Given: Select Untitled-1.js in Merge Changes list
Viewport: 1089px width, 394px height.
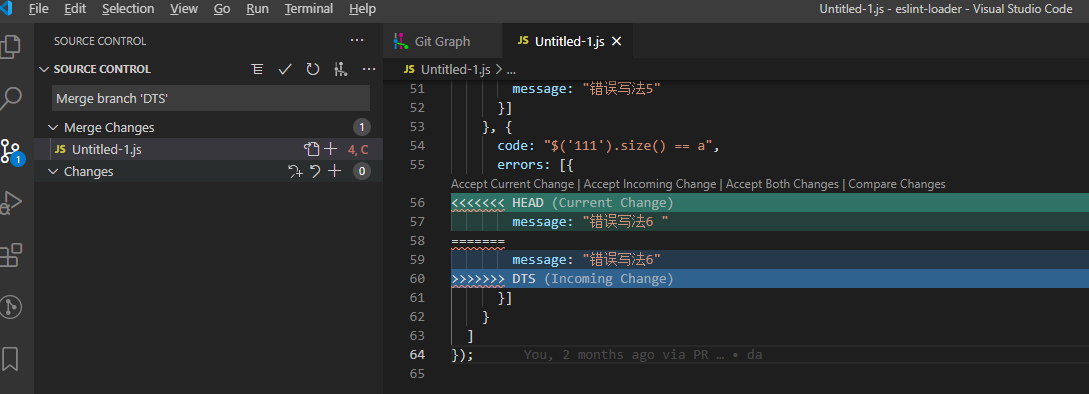Looking at the screenshot, I should pyautogui.click(x=208, y=149).
